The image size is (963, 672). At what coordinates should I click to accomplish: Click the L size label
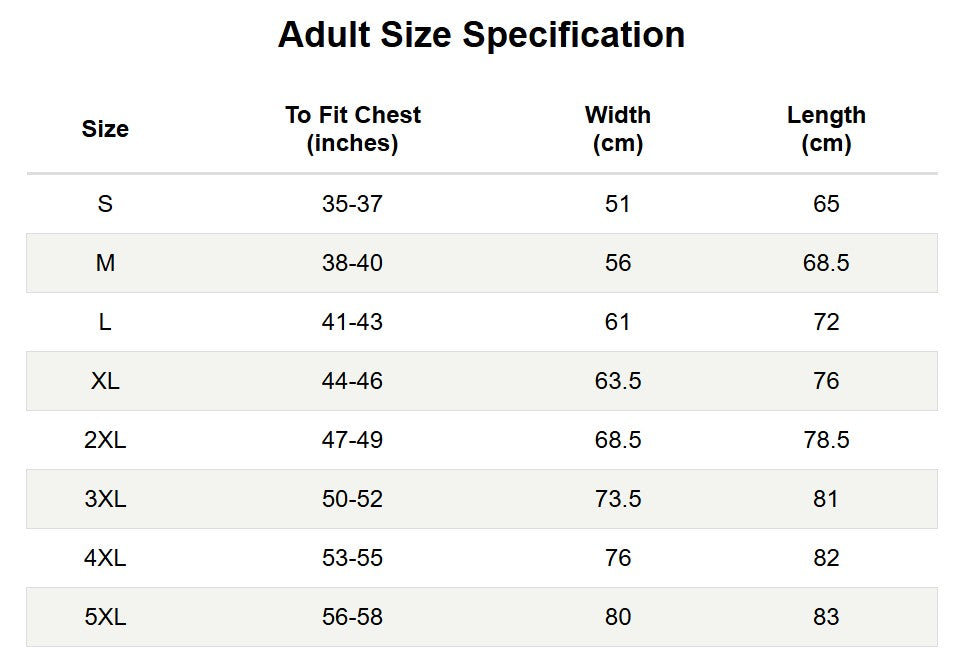tap(105, 322)
